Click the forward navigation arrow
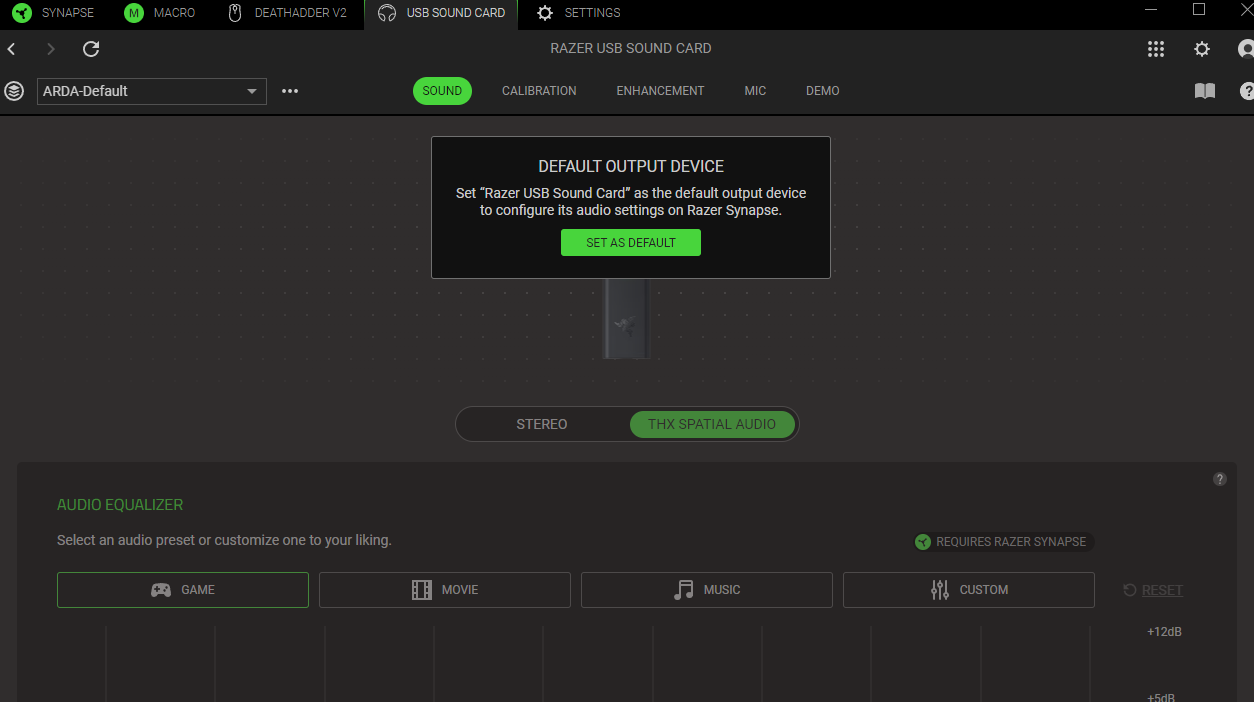The width and height of the screenshot is (1254, 702). pos(51,49)
